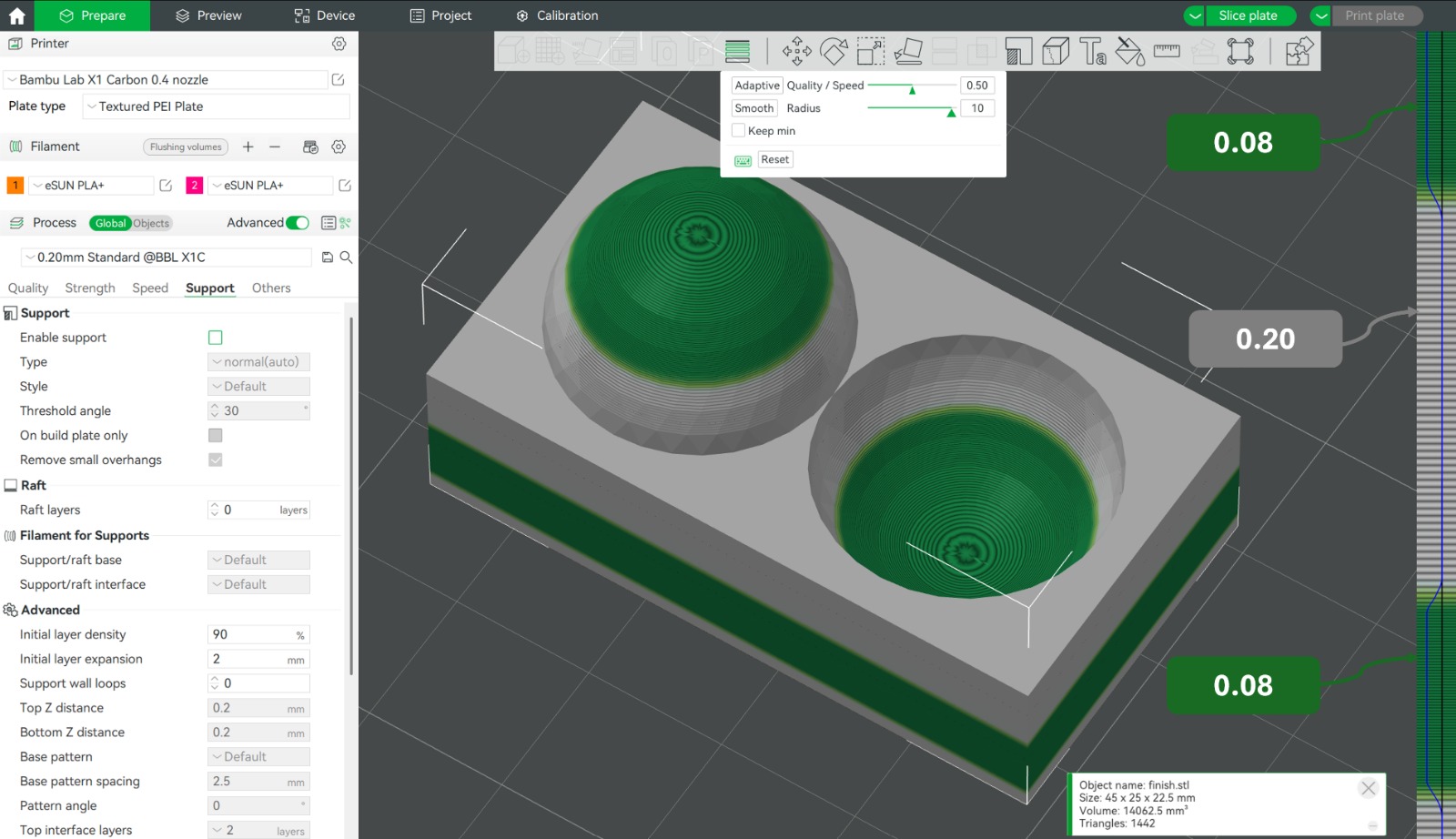Viewport: 1456px width, 839px height.
Task: Click the Adaptive layer height button
Action: [x=757, y=86]
